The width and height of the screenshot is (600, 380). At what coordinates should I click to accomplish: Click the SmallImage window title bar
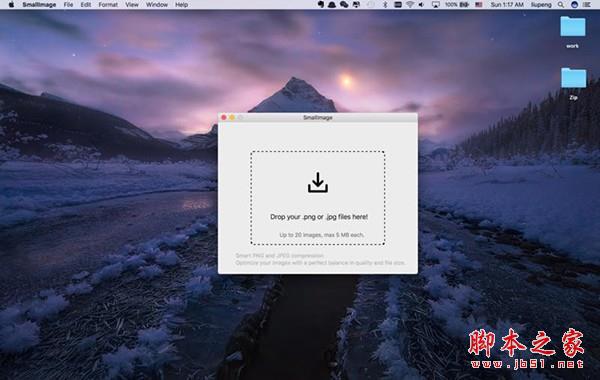tap(318, 117)
